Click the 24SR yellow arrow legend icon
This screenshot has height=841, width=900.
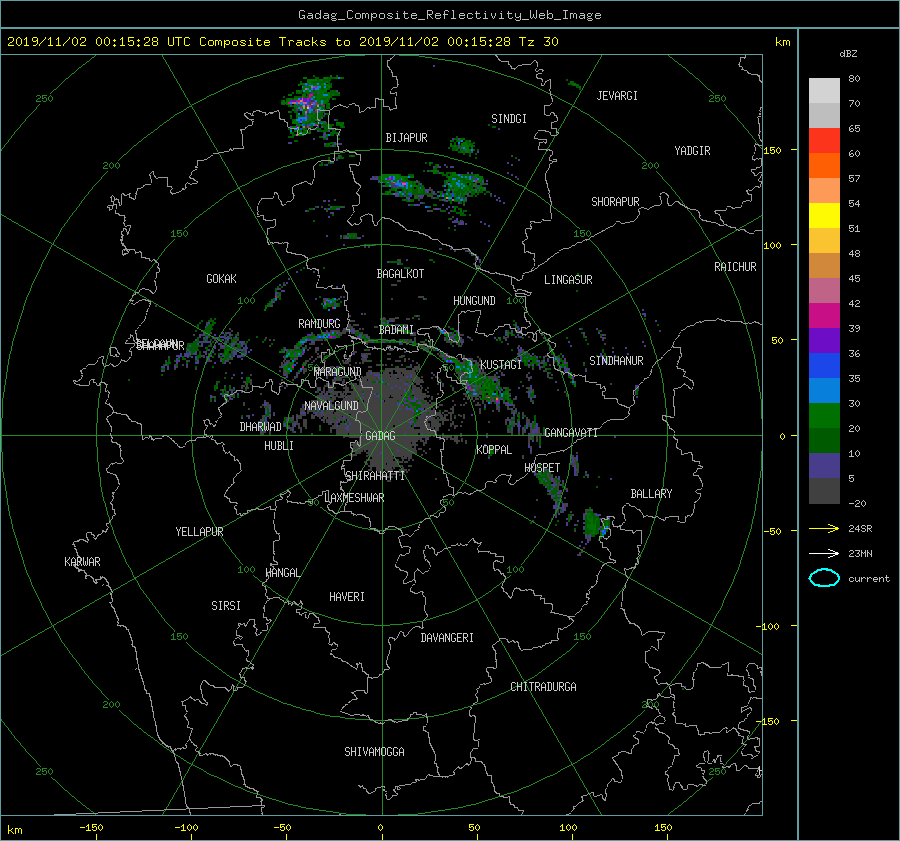(824, 528)
